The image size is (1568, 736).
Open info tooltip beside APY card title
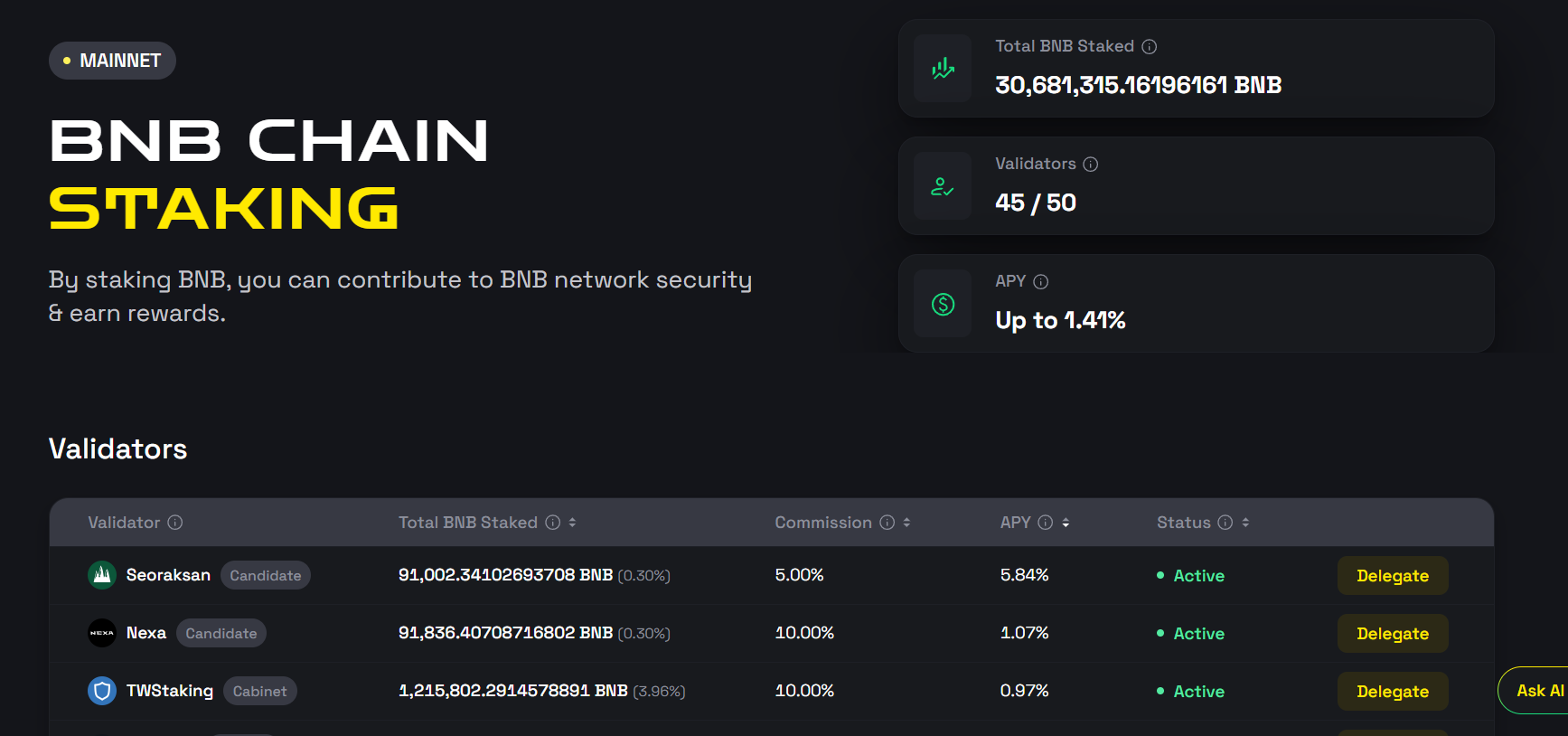[1041, 281]
